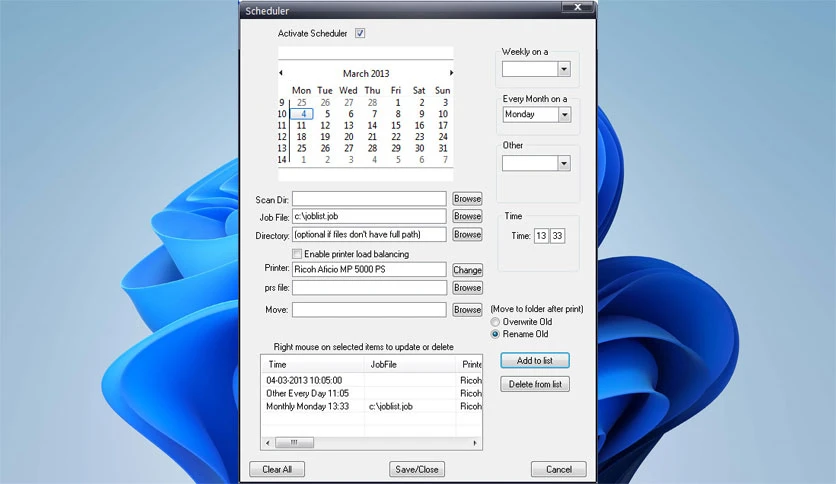836x484 pixels.
Task: Click c:\joblist.job cell in the list
Action: 391,406
